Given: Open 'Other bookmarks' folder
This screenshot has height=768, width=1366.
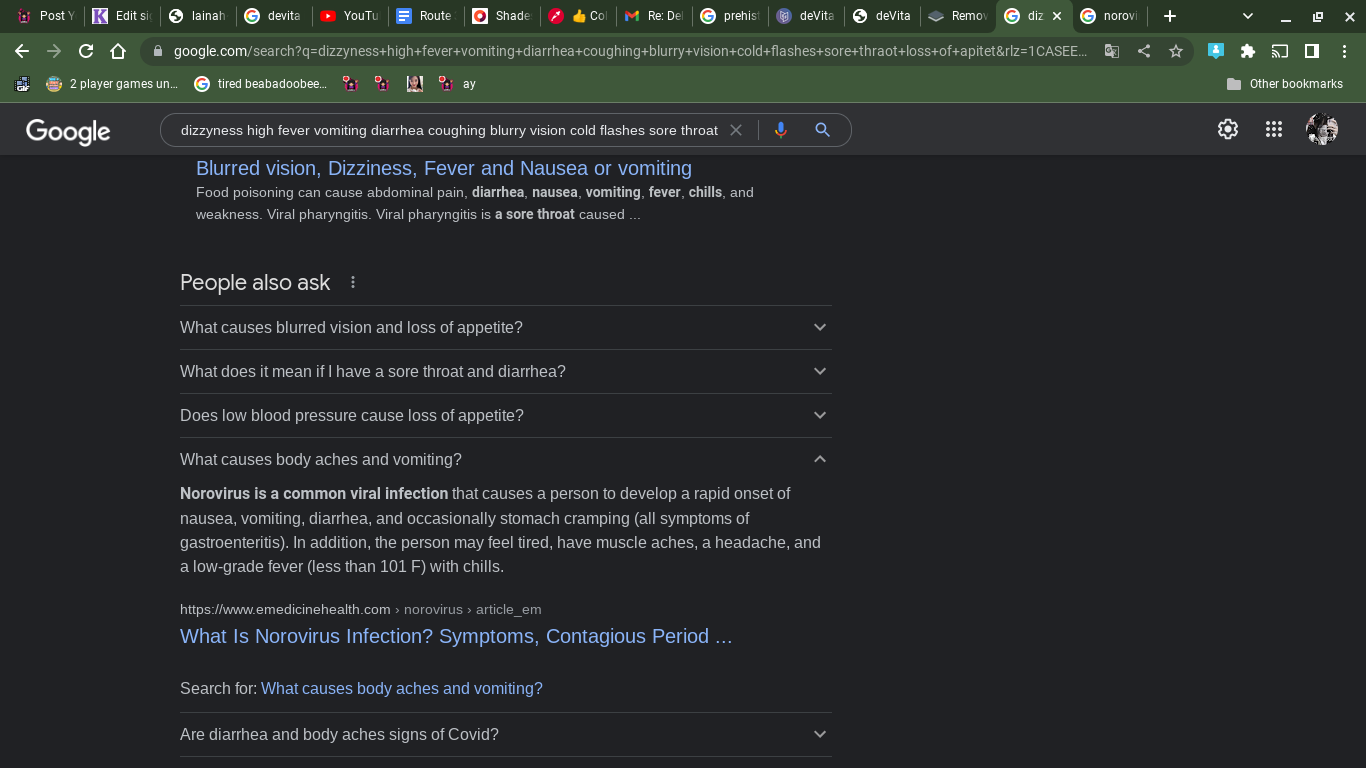Looking at the screenshot, I should click(x=1284, y=84).
